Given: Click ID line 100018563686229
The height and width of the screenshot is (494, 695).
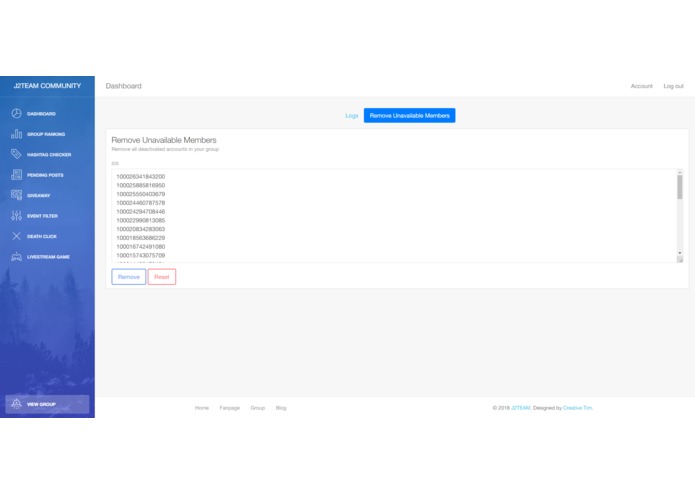Looking at the screenshot, I should click(x=141, y=238).
